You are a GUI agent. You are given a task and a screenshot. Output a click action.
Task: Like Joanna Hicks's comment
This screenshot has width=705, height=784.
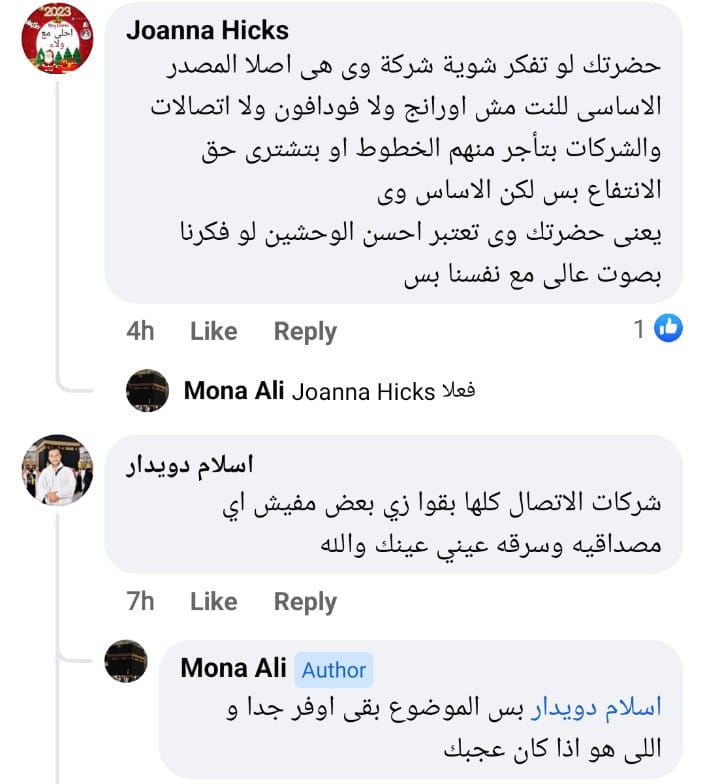[213, 331]
